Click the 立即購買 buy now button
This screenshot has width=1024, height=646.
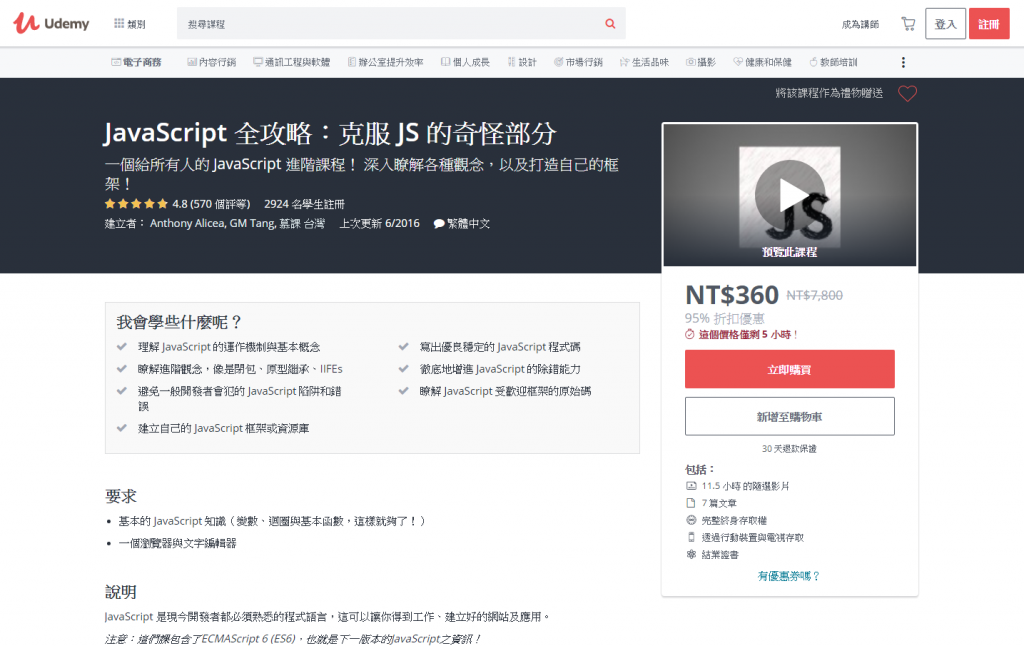point(790,369)
